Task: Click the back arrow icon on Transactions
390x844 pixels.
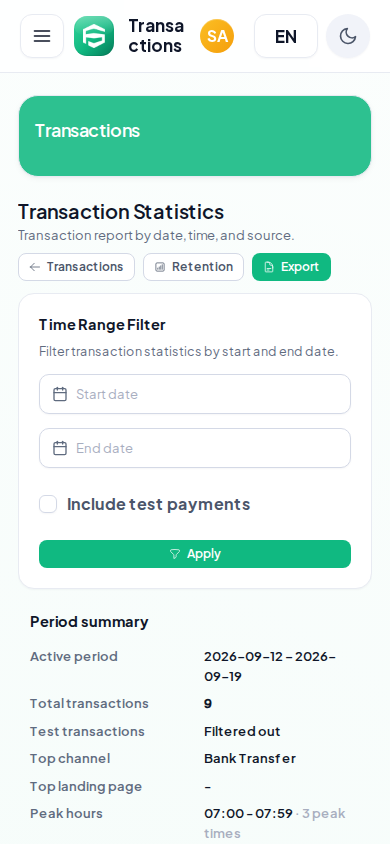Action: point(35,267)
